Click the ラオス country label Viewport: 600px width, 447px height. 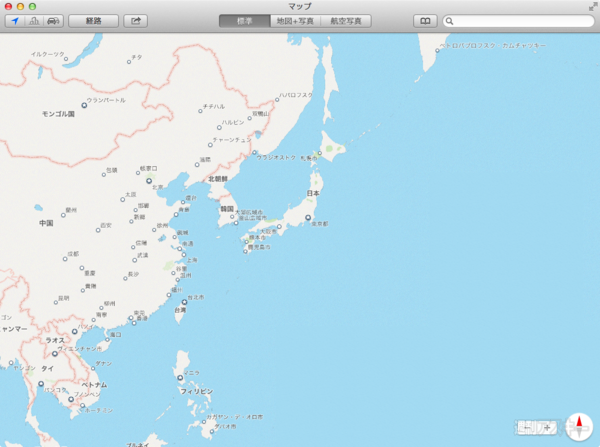tap(55, 340)
